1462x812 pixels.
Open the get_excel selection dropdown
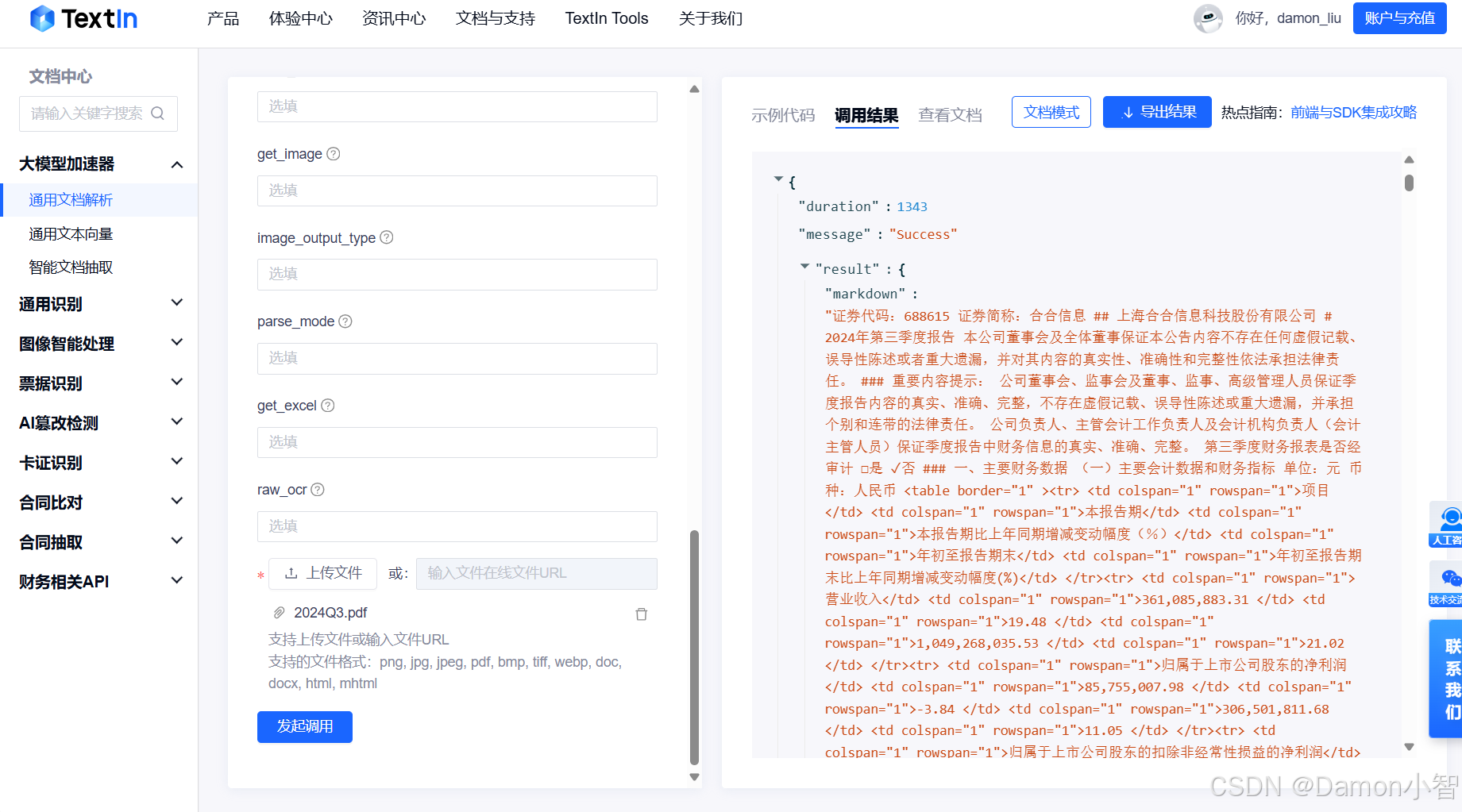pos(457,442)
